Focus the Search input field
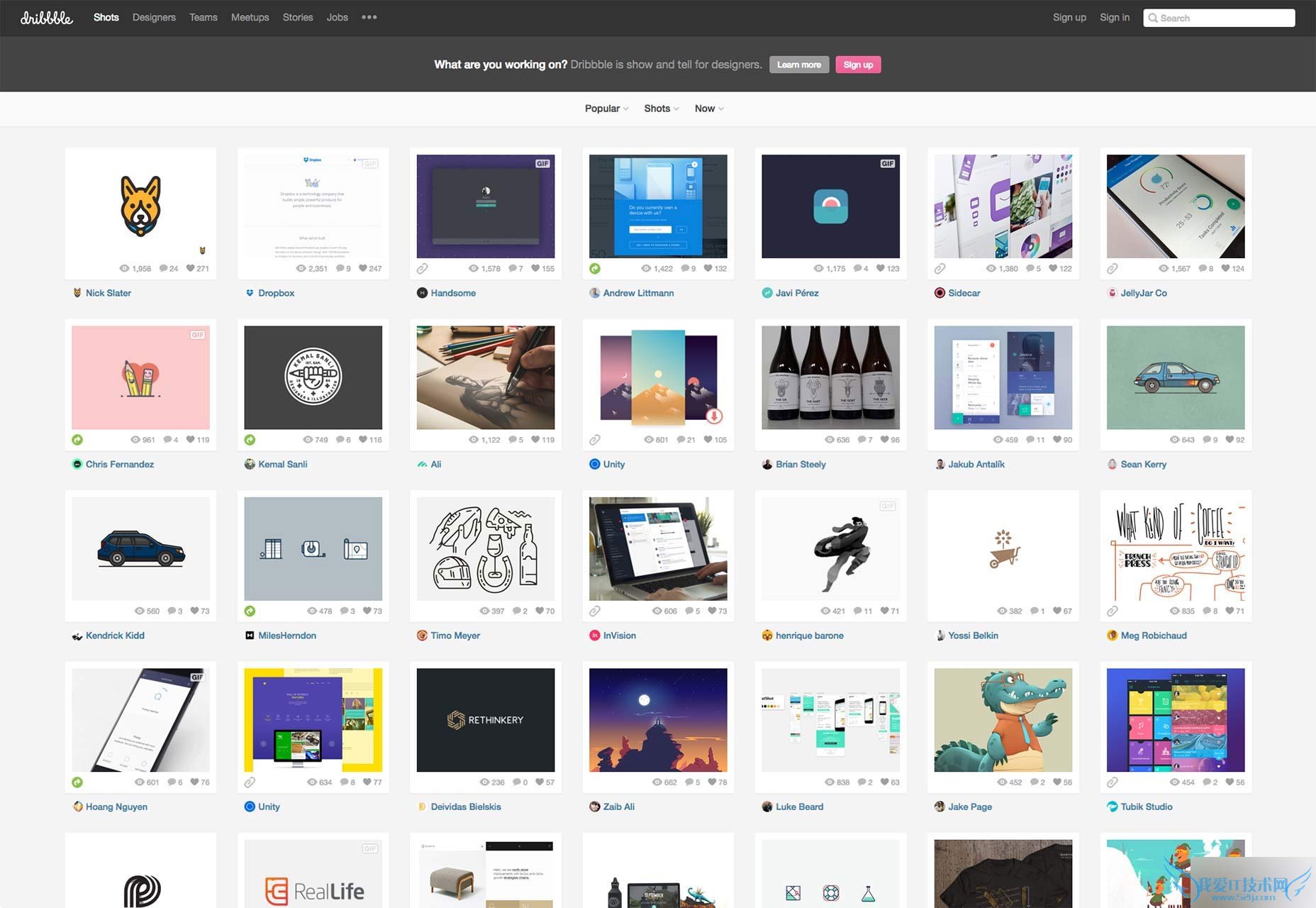The height and width of the screenshot is (908, 1316). click(x=1219, y=18)
